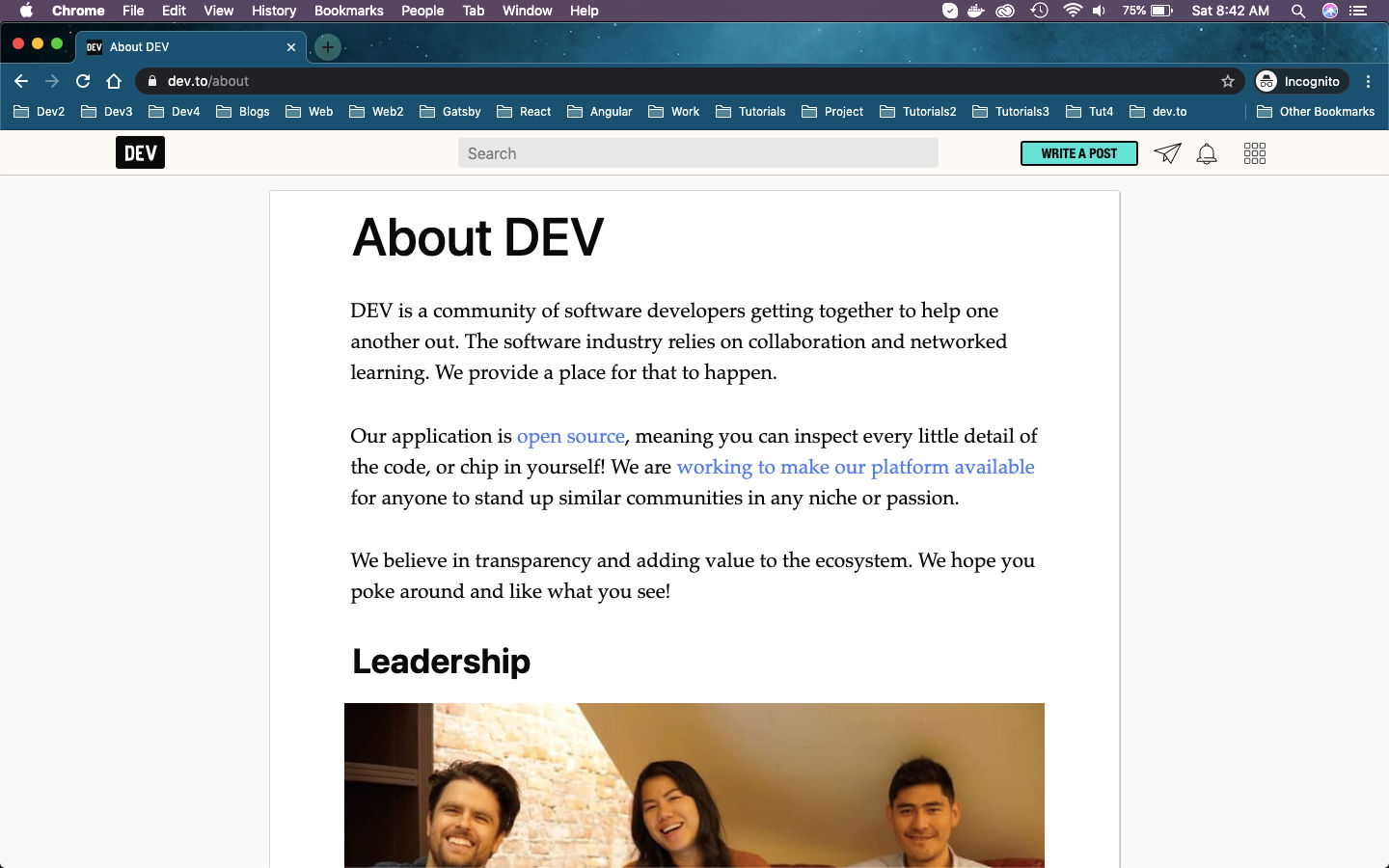View site info lock icon
The height and width of the screenshot is (868, 1389).
[x=151, y=81]
